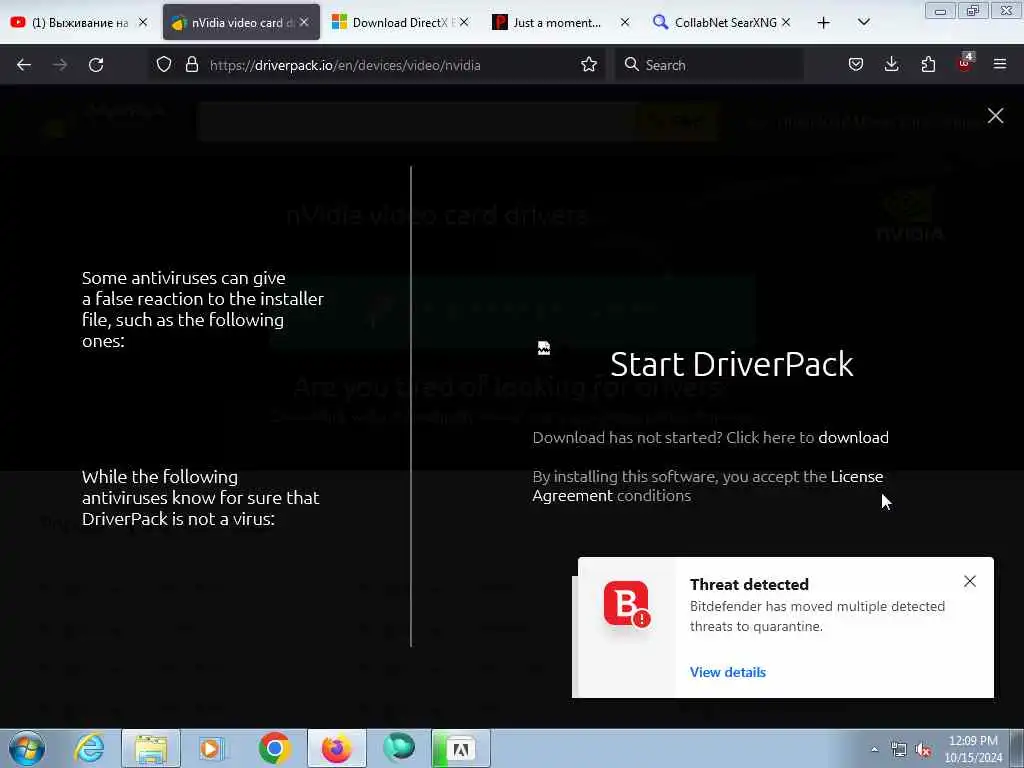
Task: Open tracking protection shield icon
Action: (x=164, y=65)
